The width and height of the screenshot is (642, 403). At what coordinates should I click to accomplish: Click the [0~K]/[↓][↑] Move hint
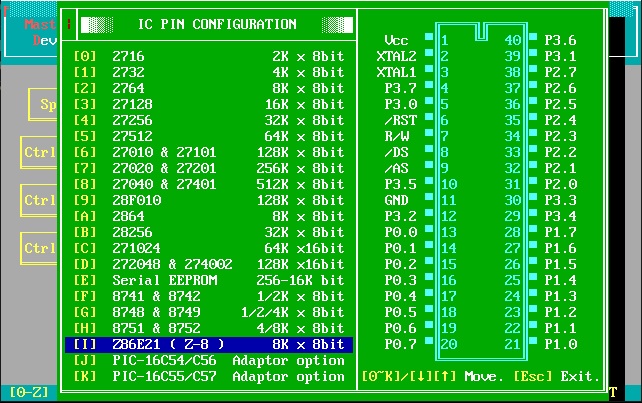(x=433, y=376)
